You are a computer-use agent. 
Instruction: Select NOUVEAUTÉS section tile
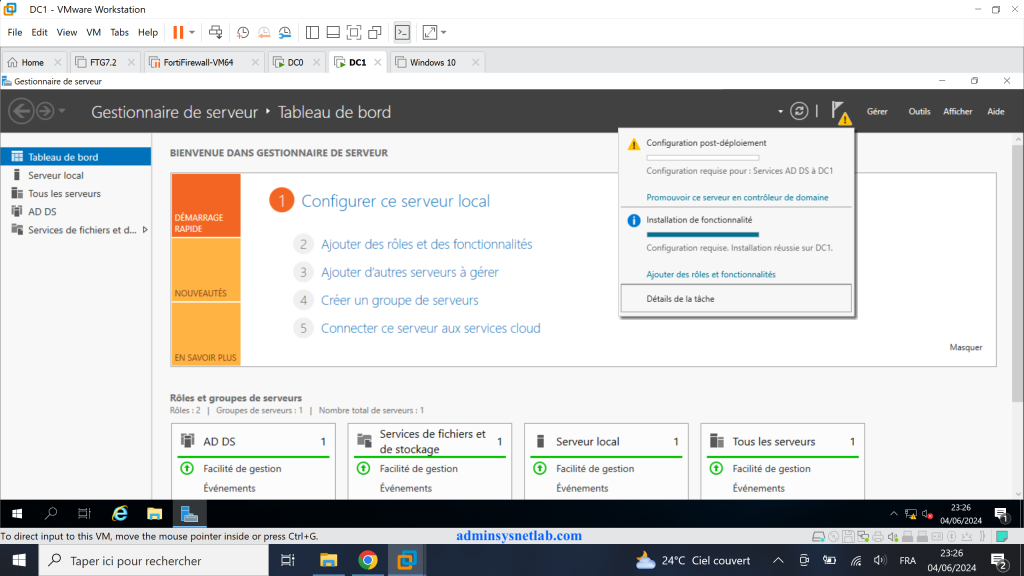click(206, 269)
